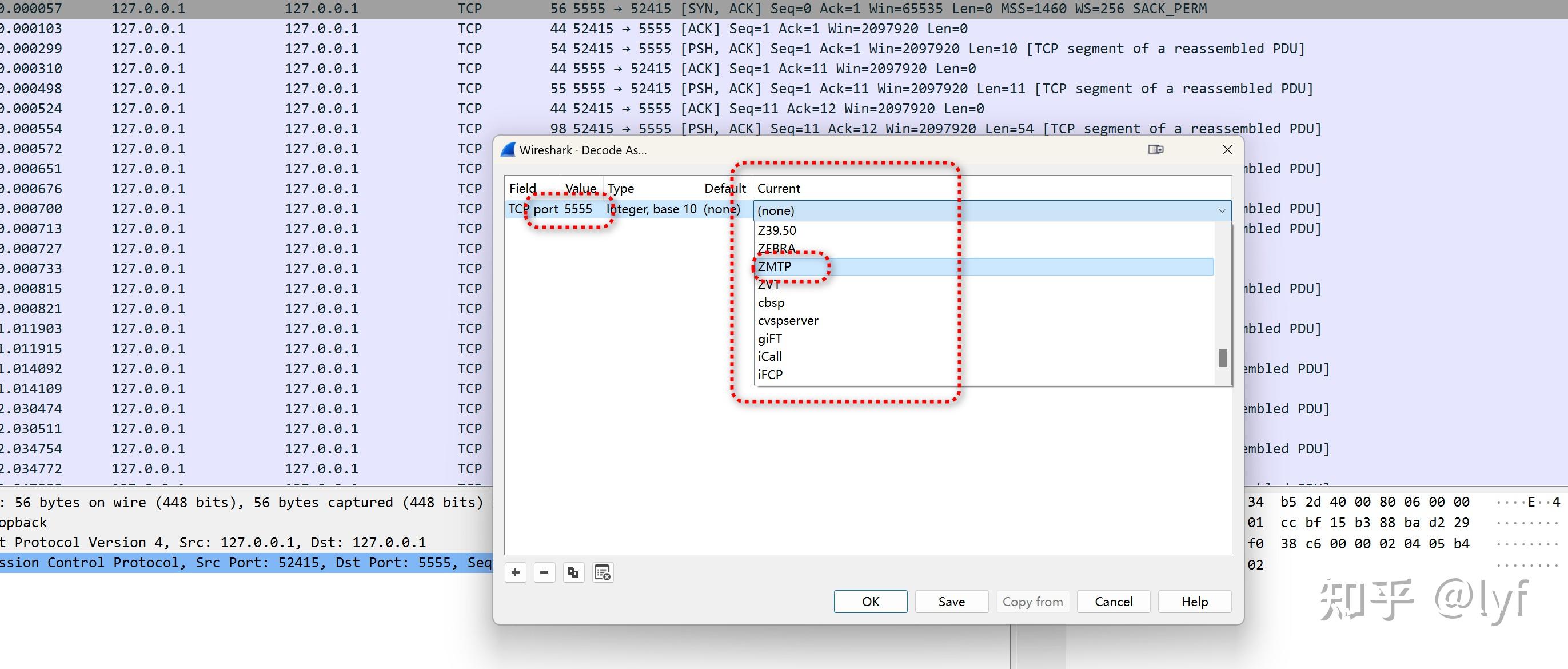
Task: Click the title bar snap-layout icon
Action: 1155,150
